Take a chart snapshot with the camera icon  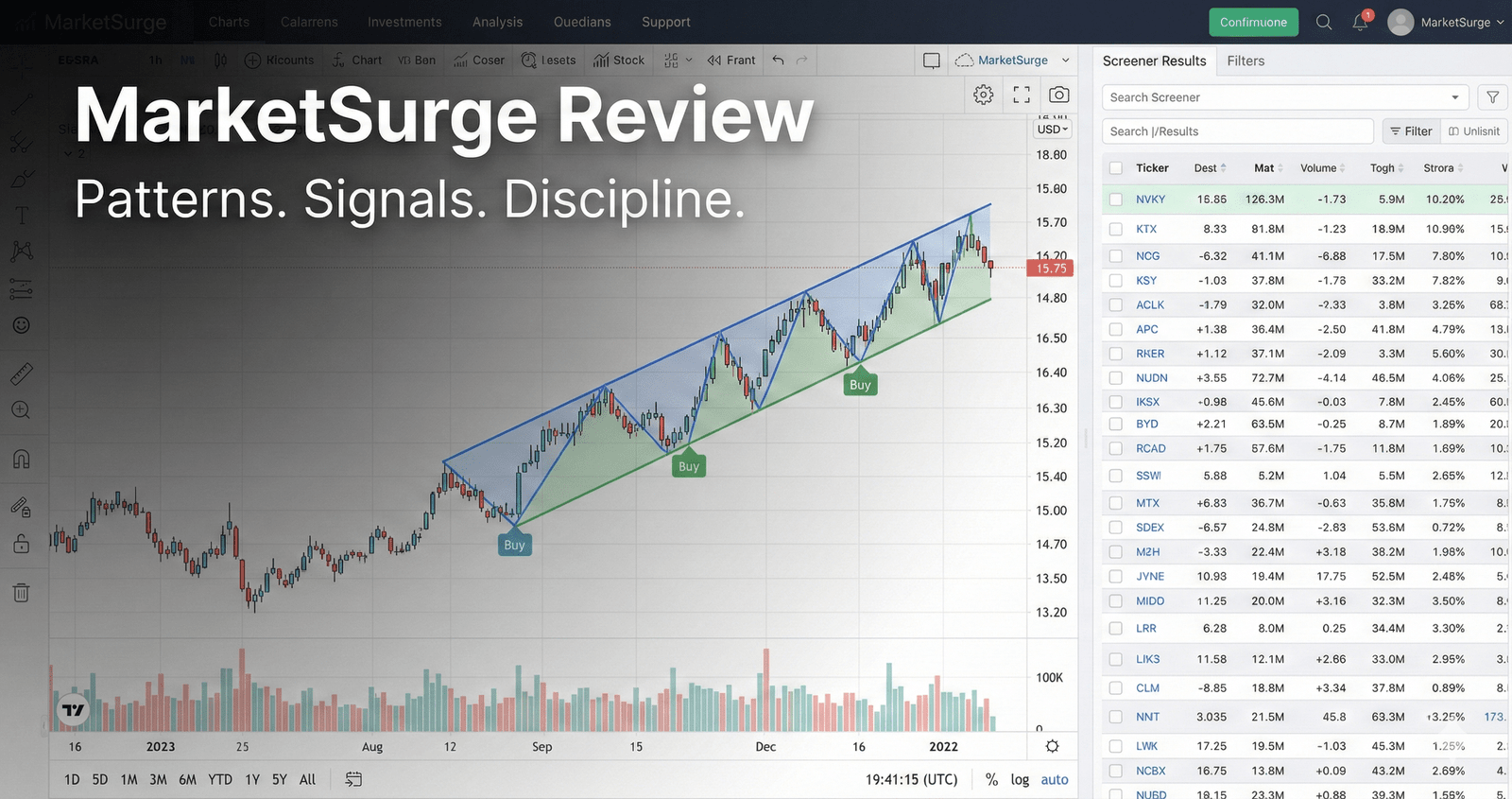coord(1059,95)
